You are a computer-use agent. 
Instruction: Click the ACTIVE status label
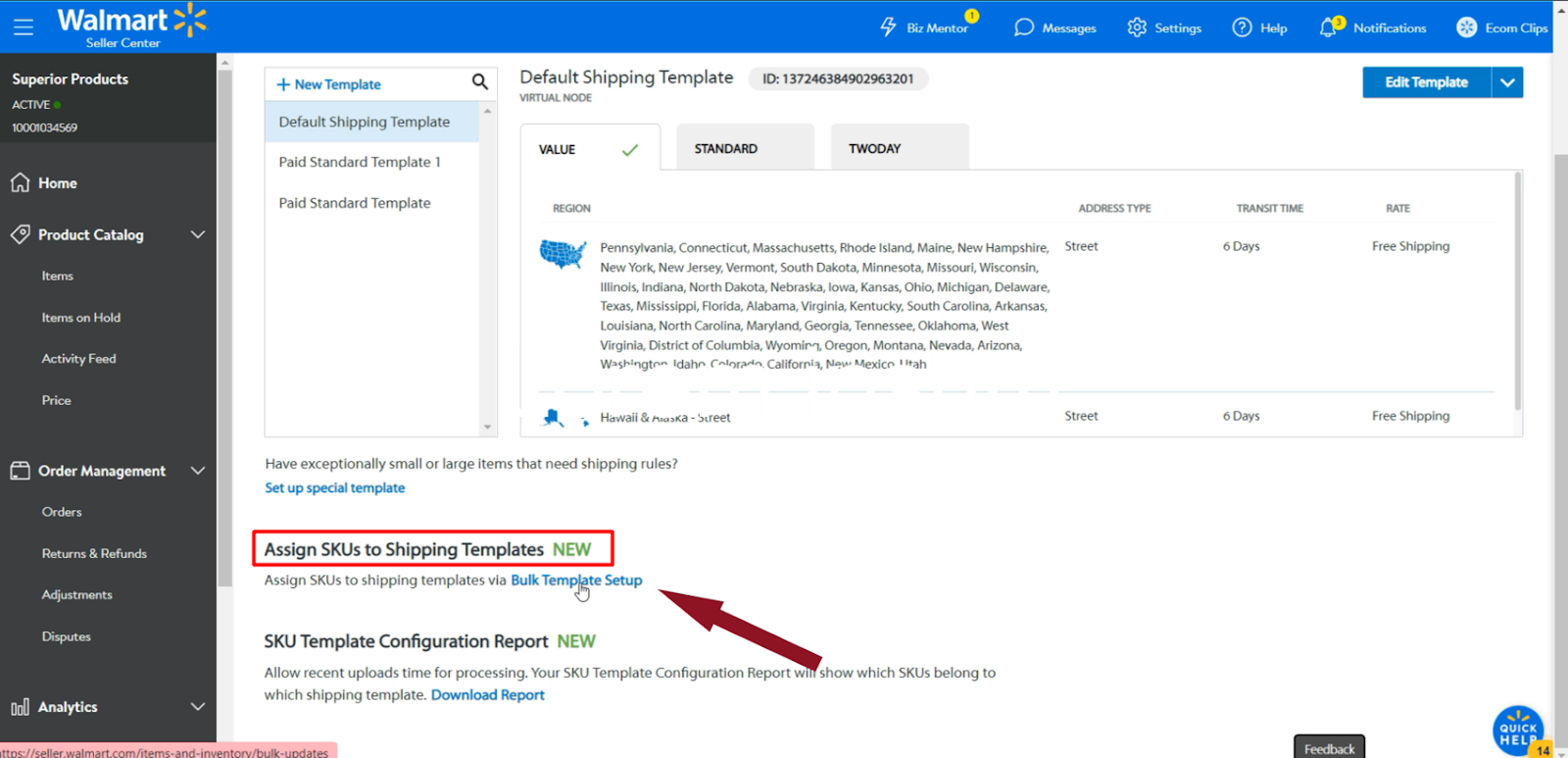click(x=31, y=104)
